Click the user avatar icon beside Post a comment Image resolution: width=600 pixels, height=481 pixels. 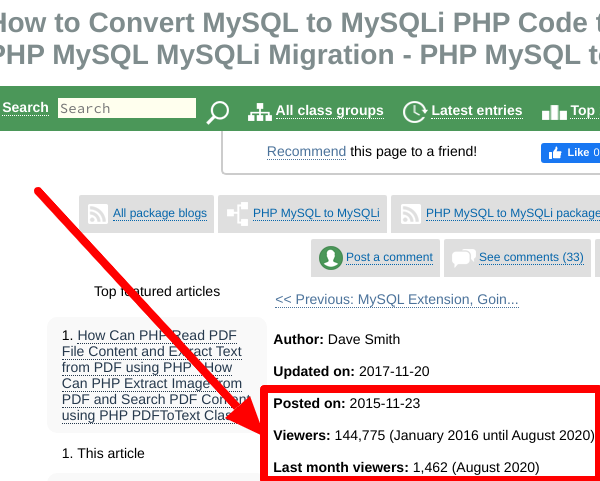coord(331,258)
